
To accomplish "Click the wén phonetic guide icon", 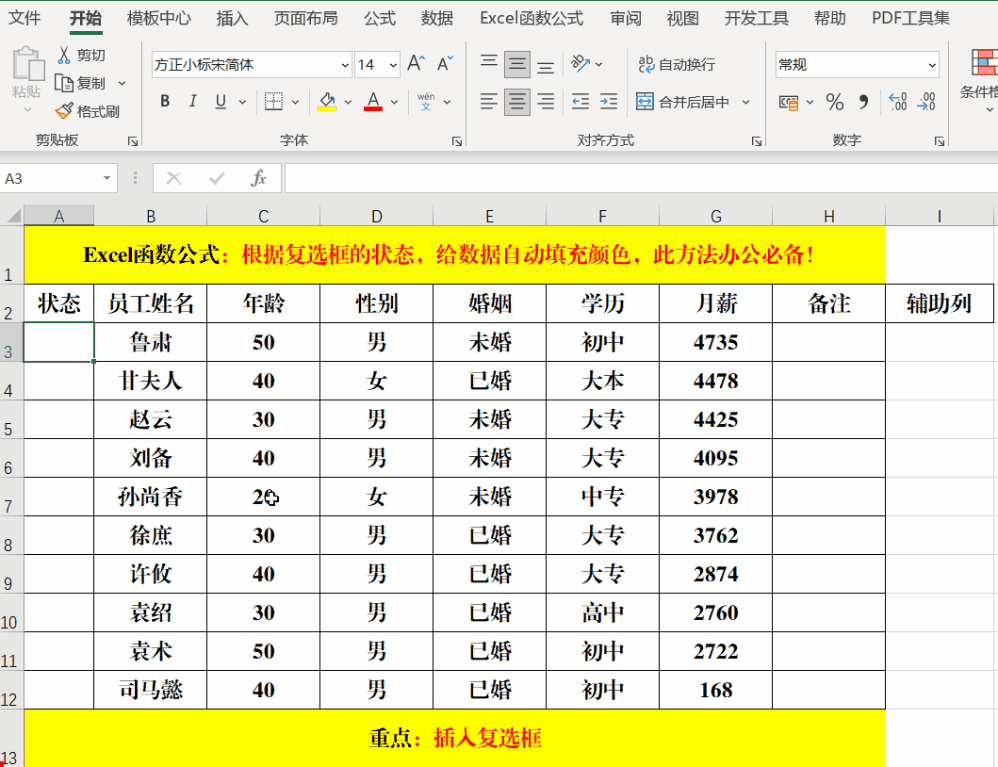I will 426,101.
